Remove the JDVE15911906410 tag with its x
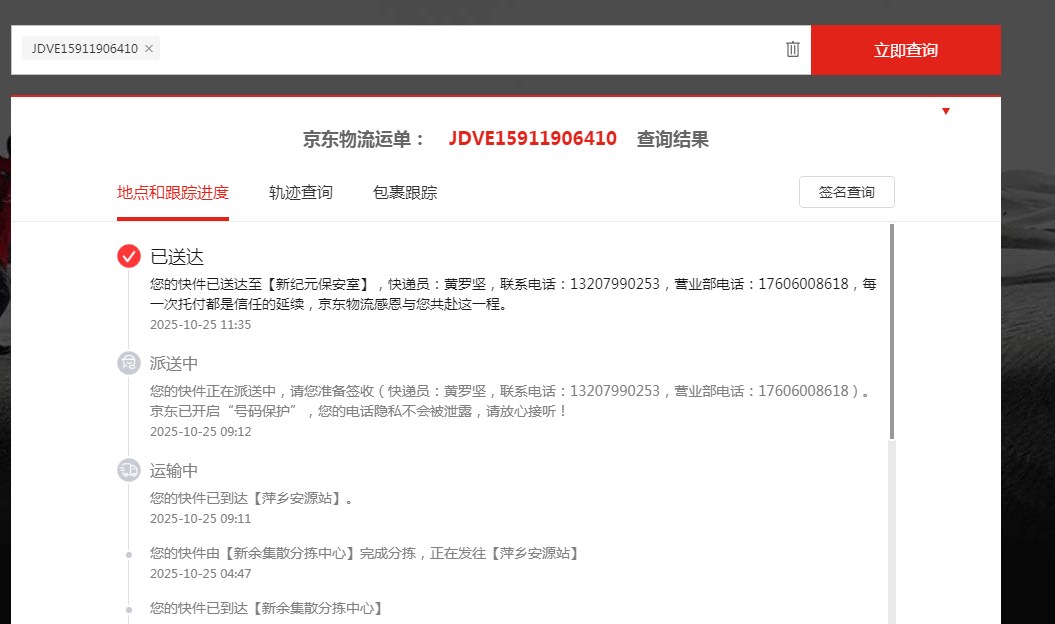 pos(149,49)
